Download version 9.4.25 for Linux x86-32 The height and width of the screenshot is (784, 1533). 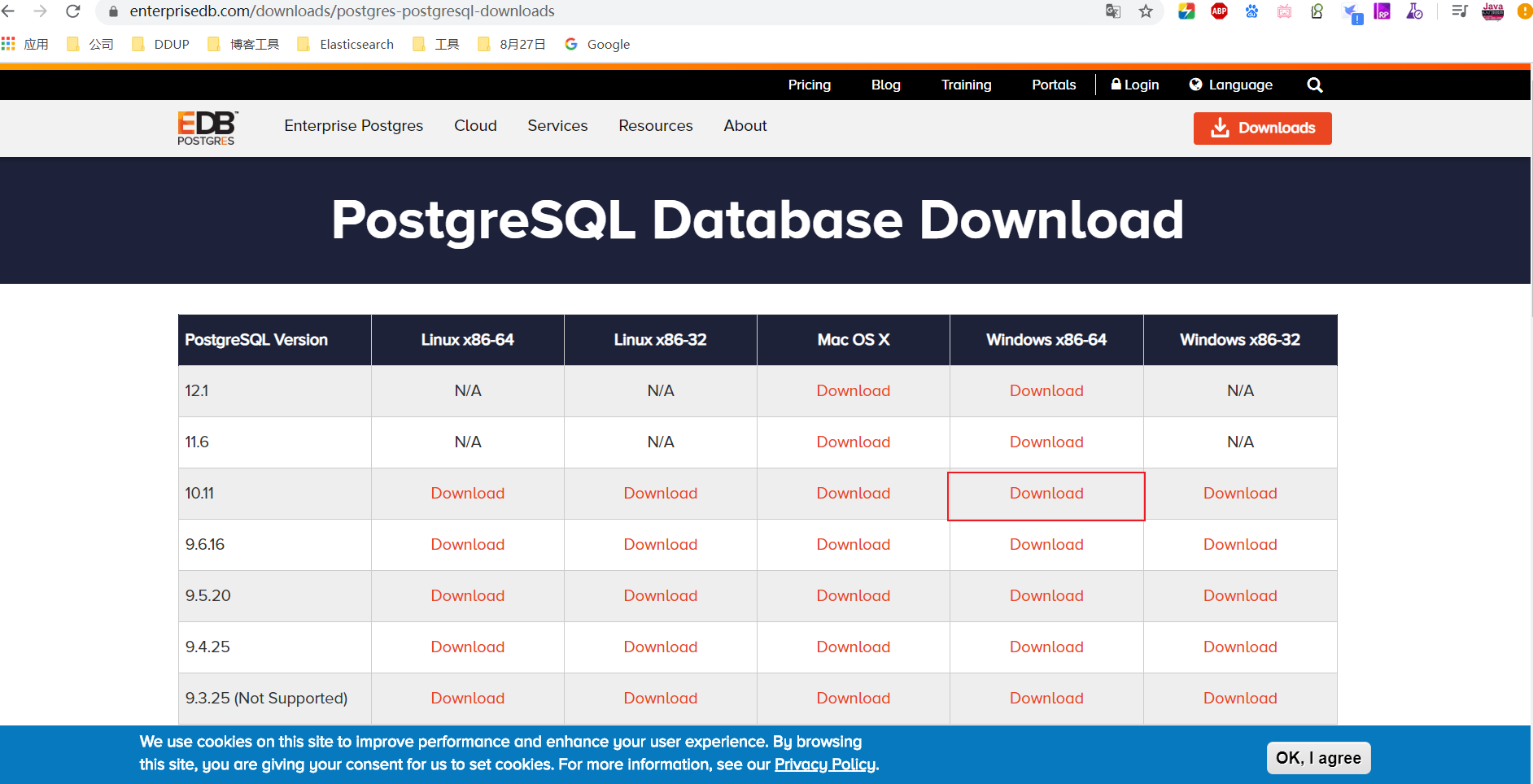coord(661,647)
